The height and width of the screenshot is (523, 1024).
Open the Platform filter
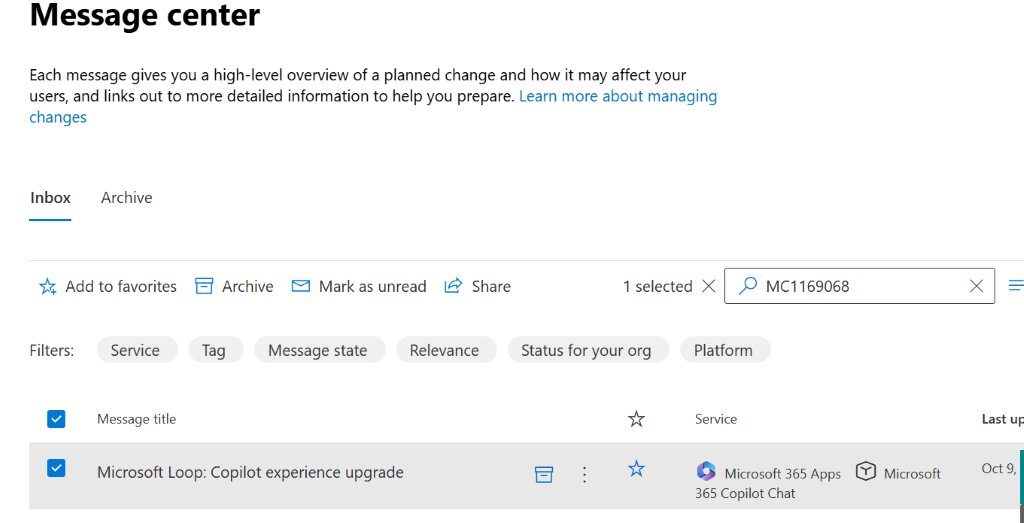click(725, 350)
